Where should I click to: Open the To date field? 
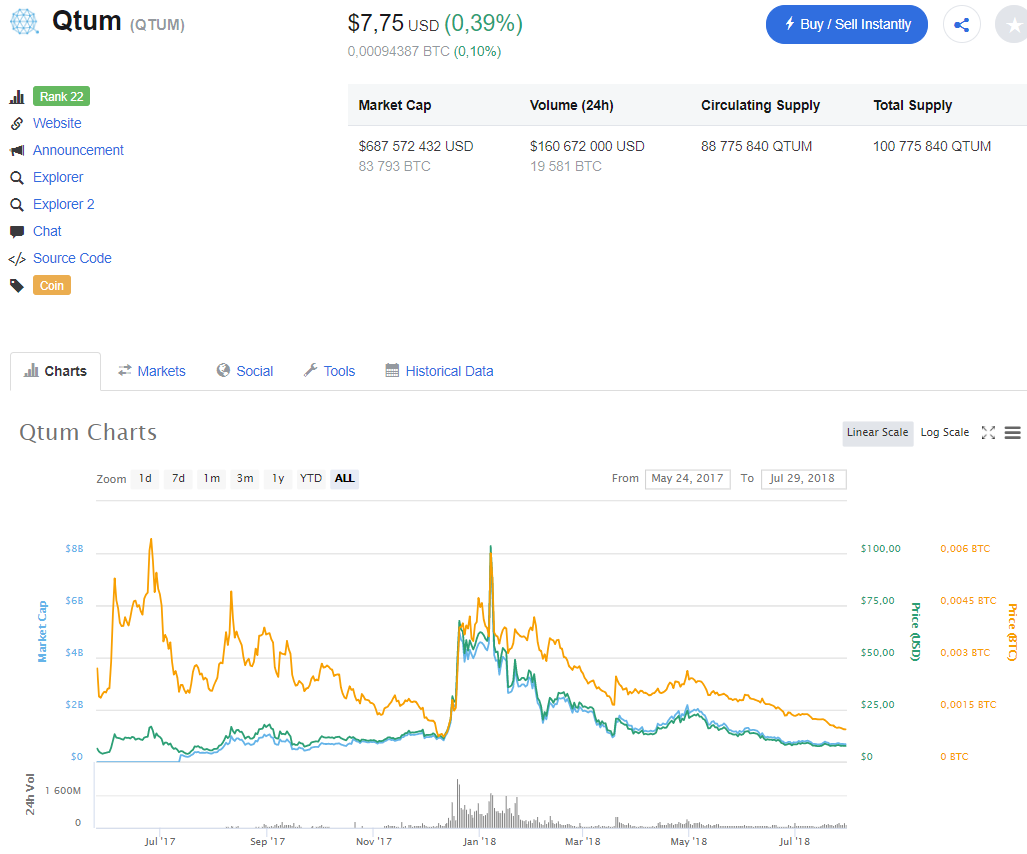point(803,479)
